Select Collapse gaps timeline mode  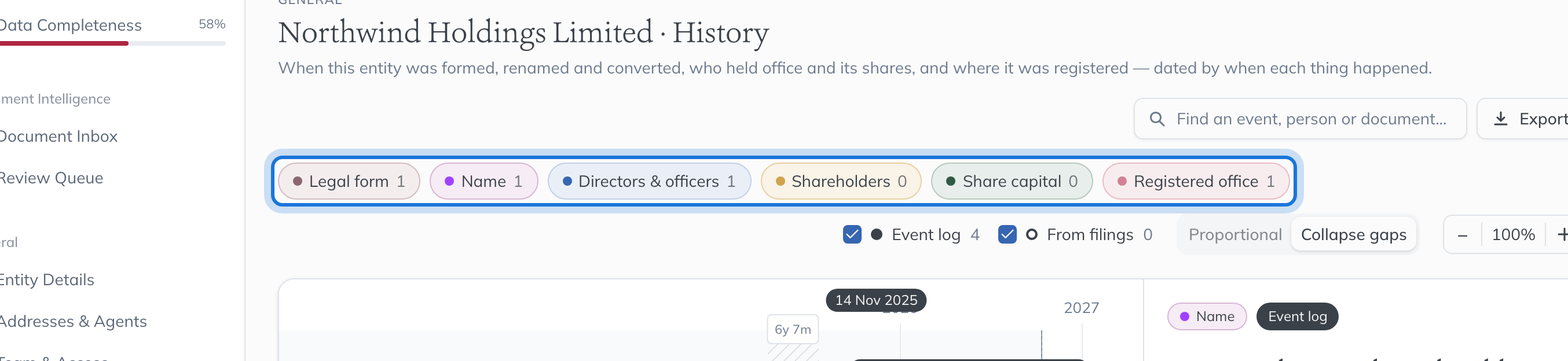(1353, 234)
